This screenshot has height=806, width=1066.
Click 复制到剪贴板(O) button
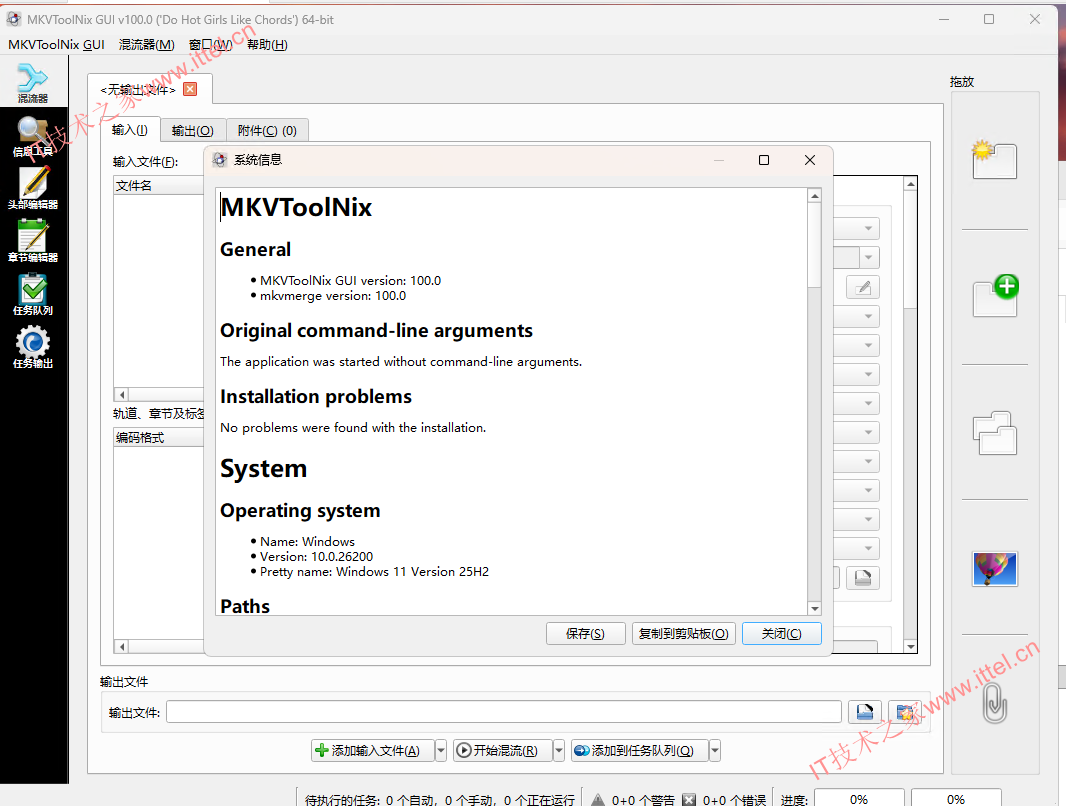click(683, 633)
